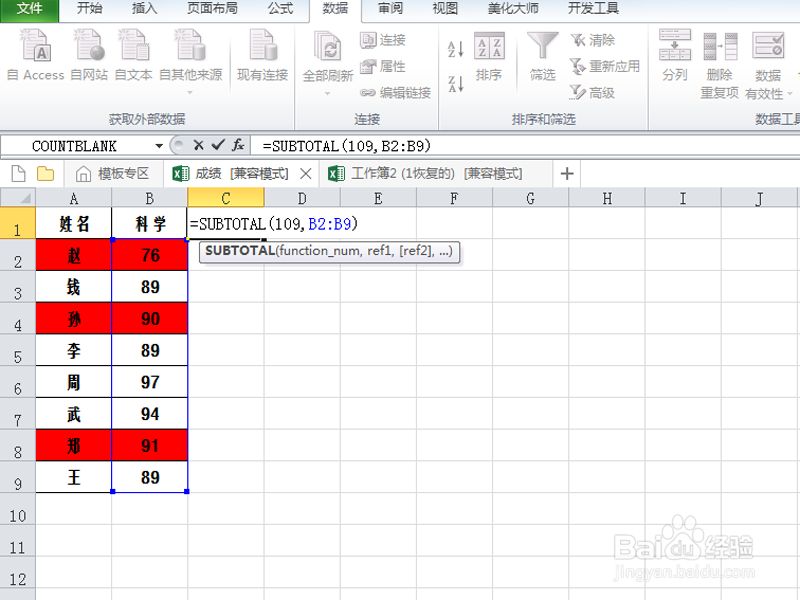Click the 自网站 web import icon

click(89, 45)
